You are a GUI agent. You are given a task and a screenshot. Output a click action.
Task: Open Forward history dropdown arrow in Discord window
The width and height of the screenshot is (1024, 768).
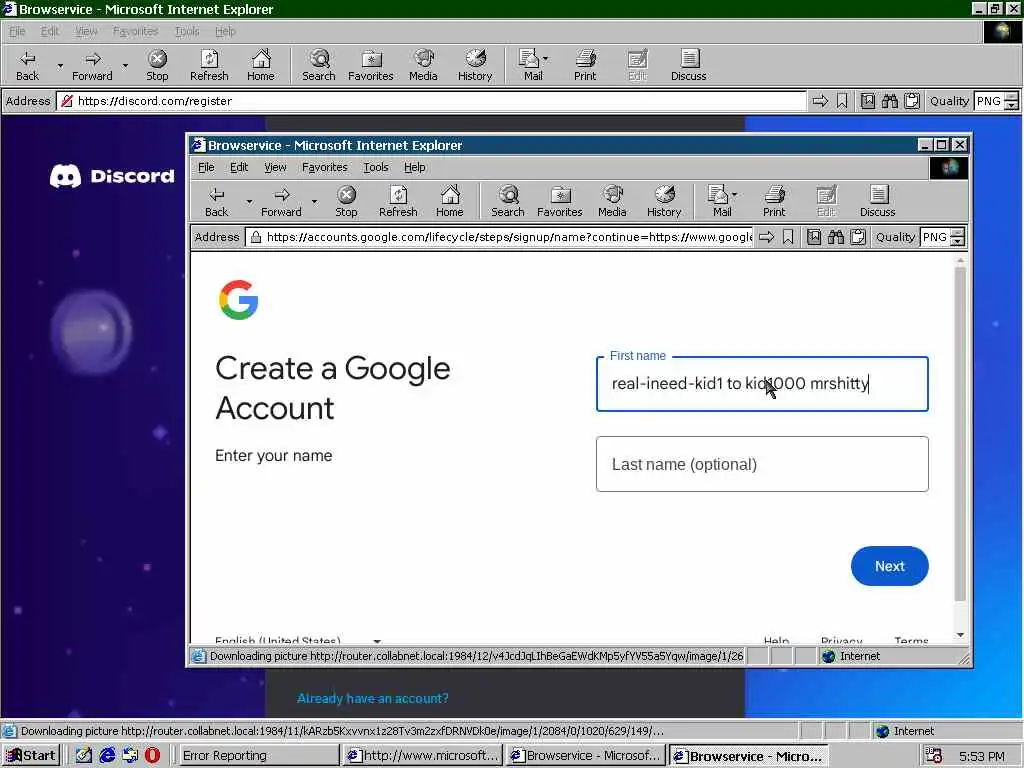click(125, 66)
